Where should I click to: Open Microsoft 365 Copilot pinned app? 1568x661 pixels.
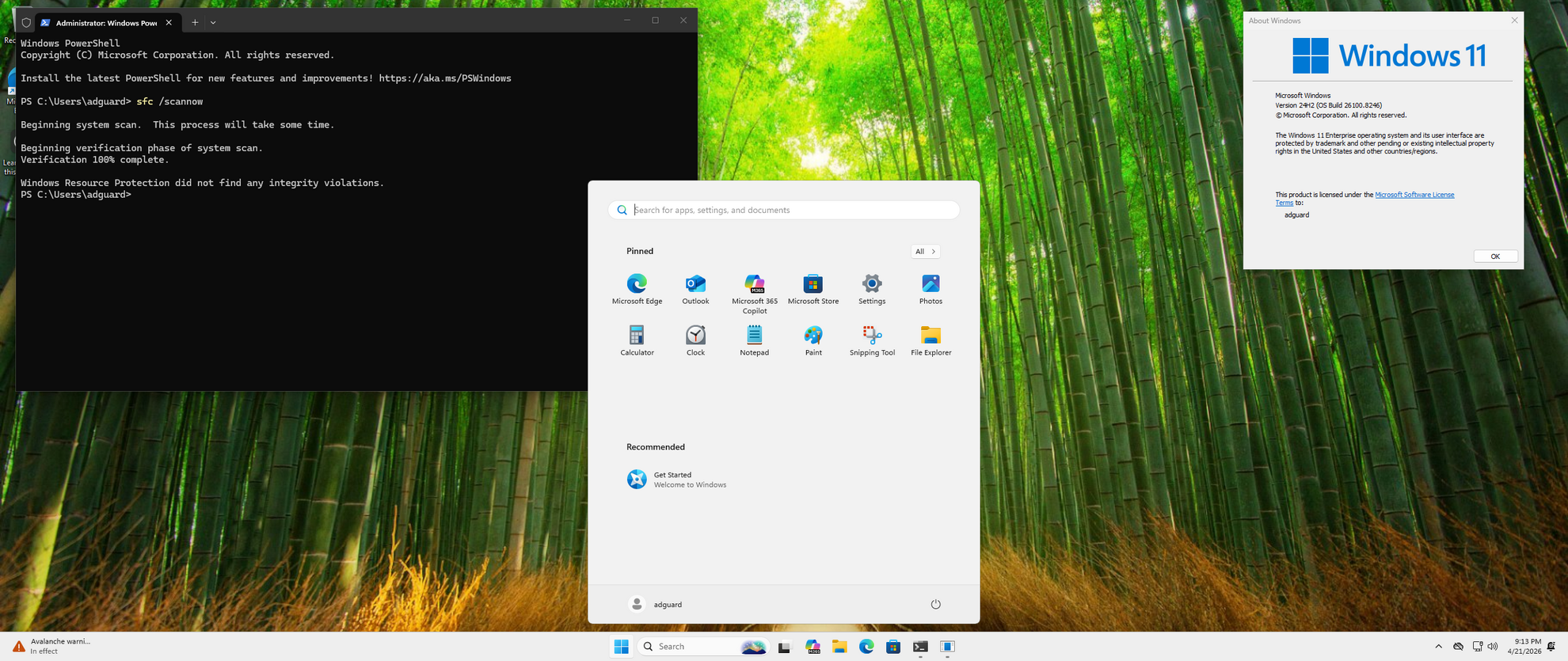pos(754,284)
